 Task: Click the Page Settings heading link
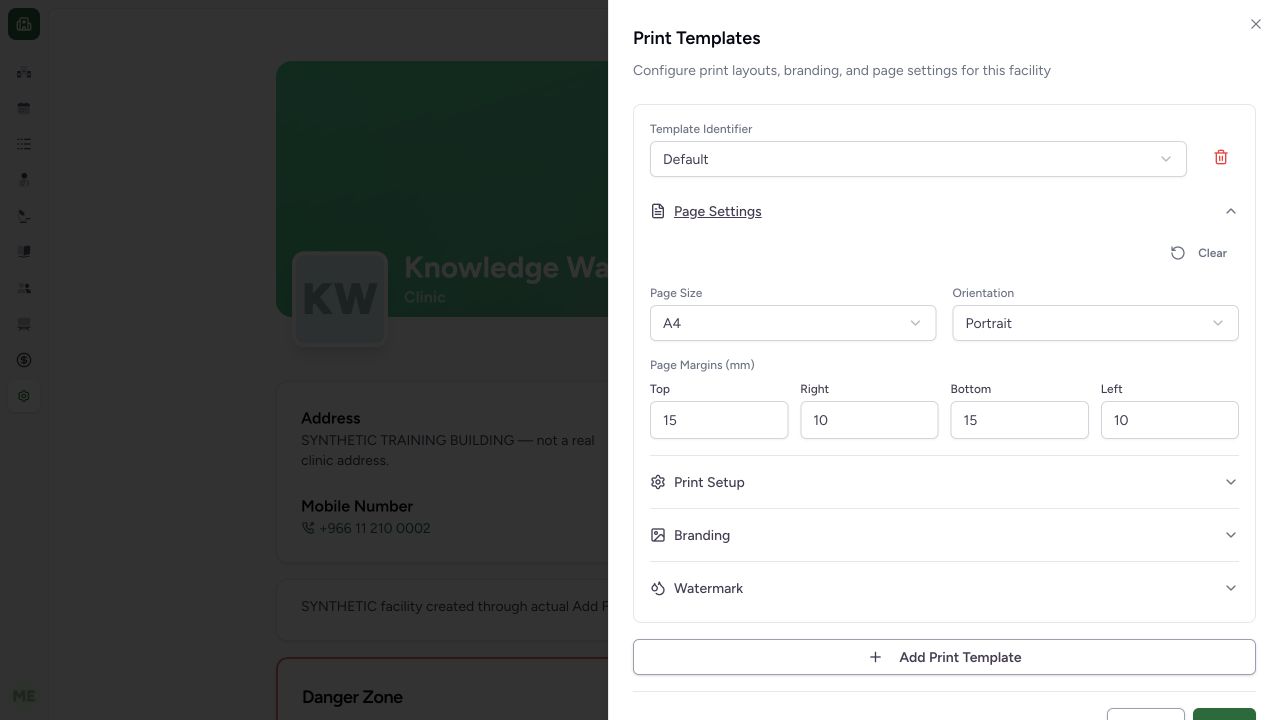coord(718,211)
